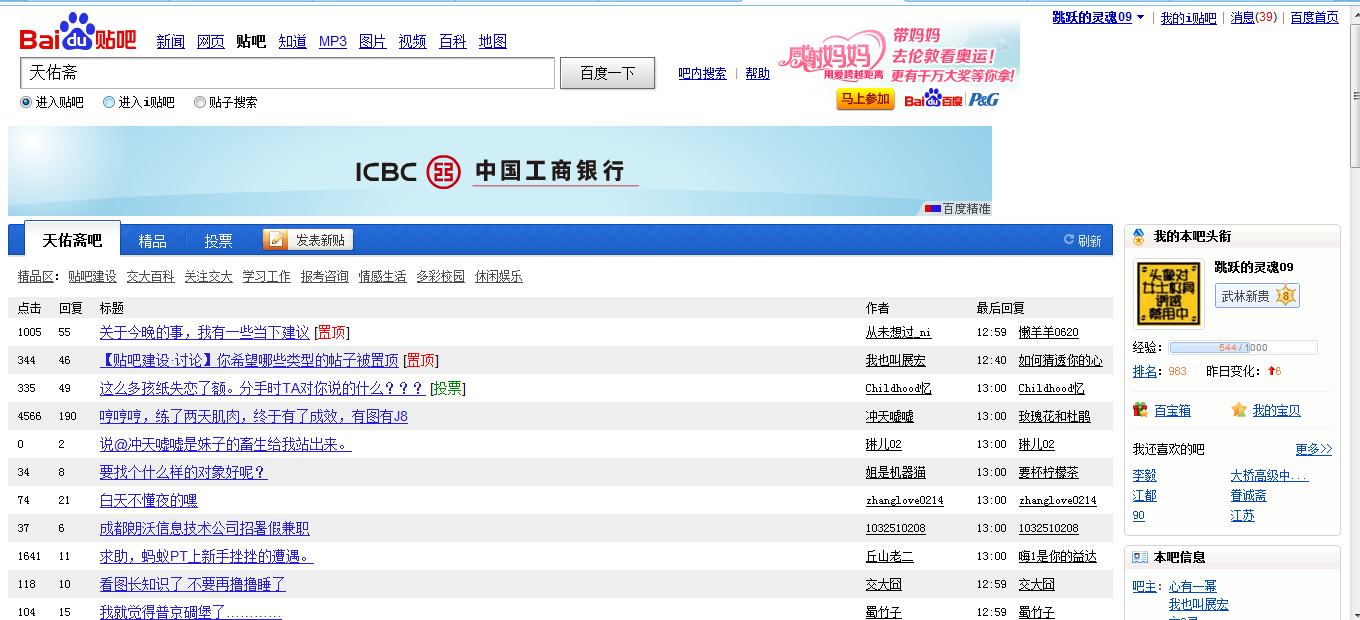The width and height of the screenshot is (1360, 620).
Task: Open 新闻 in top navigation
Action: 170,41
